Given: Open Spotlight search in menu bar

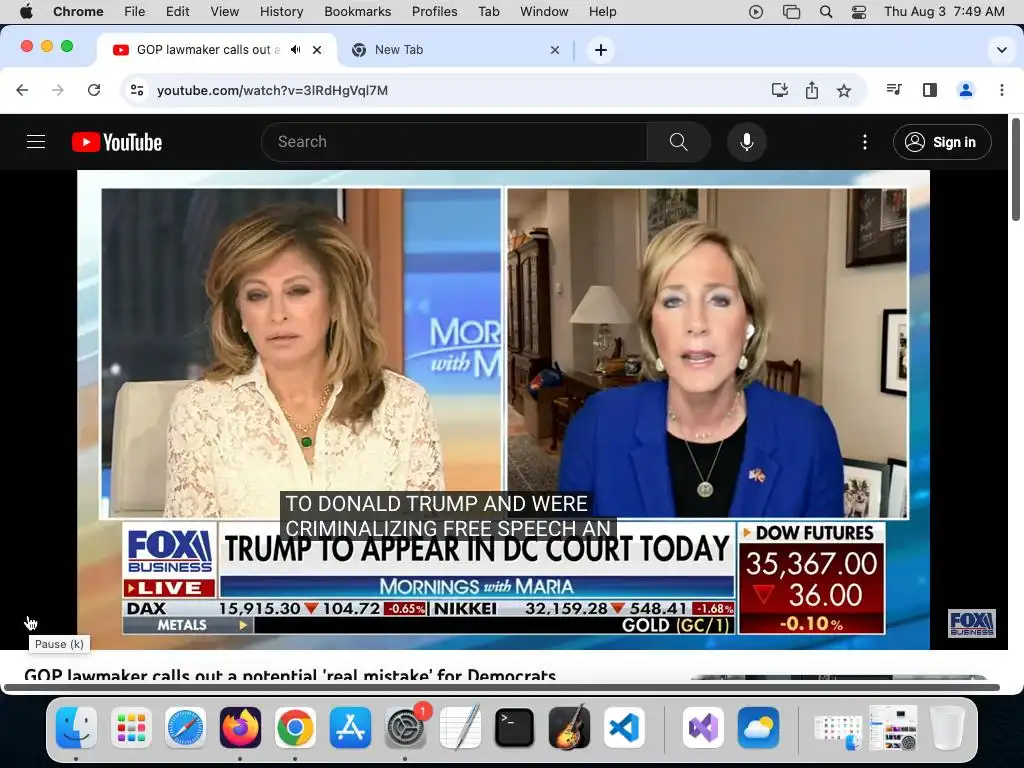Looking at the screenshot, I should coord(826,11).
